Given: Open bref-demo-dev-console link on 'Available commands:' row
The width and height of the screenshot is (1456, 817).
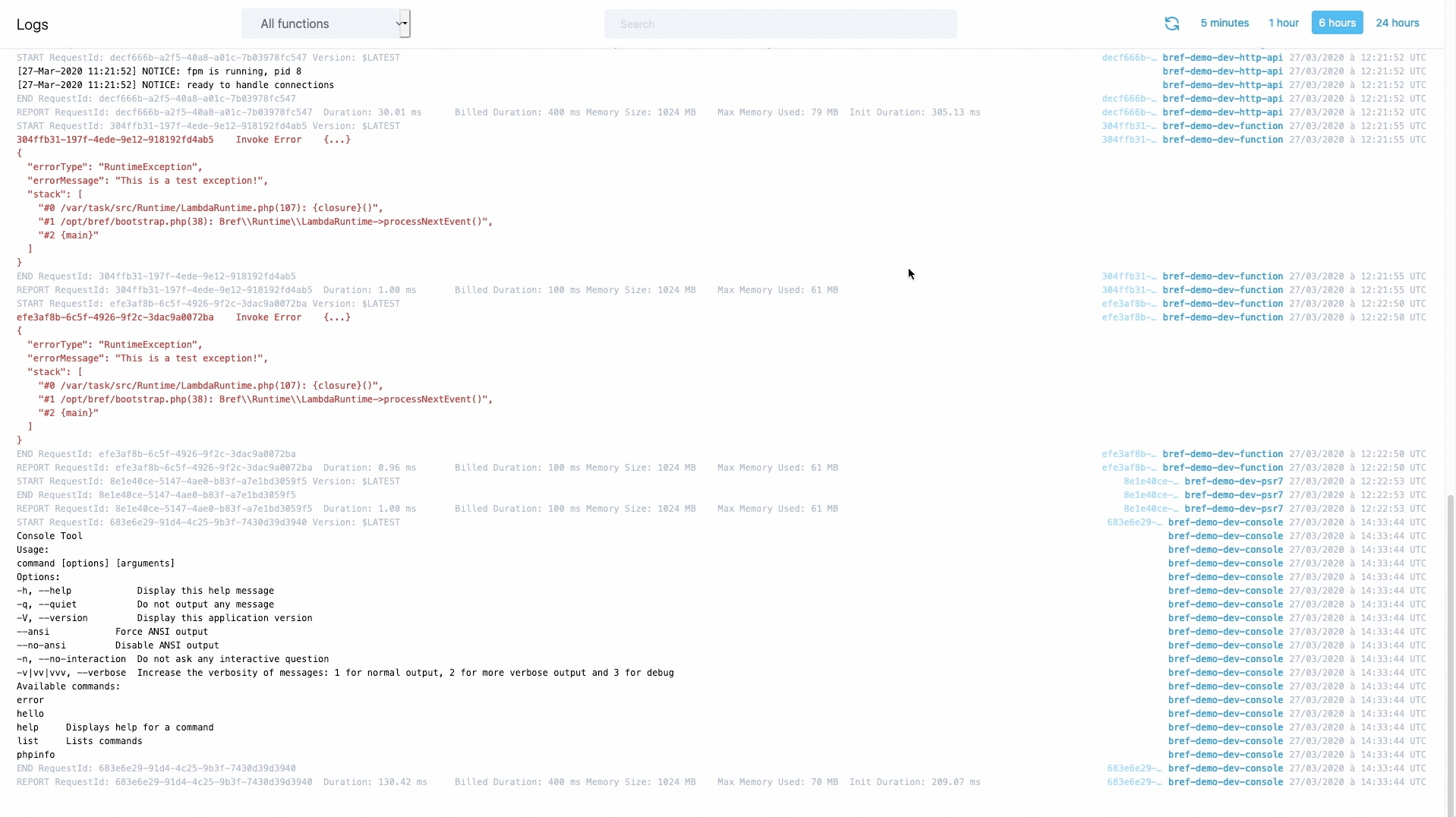Looking at the screenshot, I should pyautogui.click(x=1225, y=686).
